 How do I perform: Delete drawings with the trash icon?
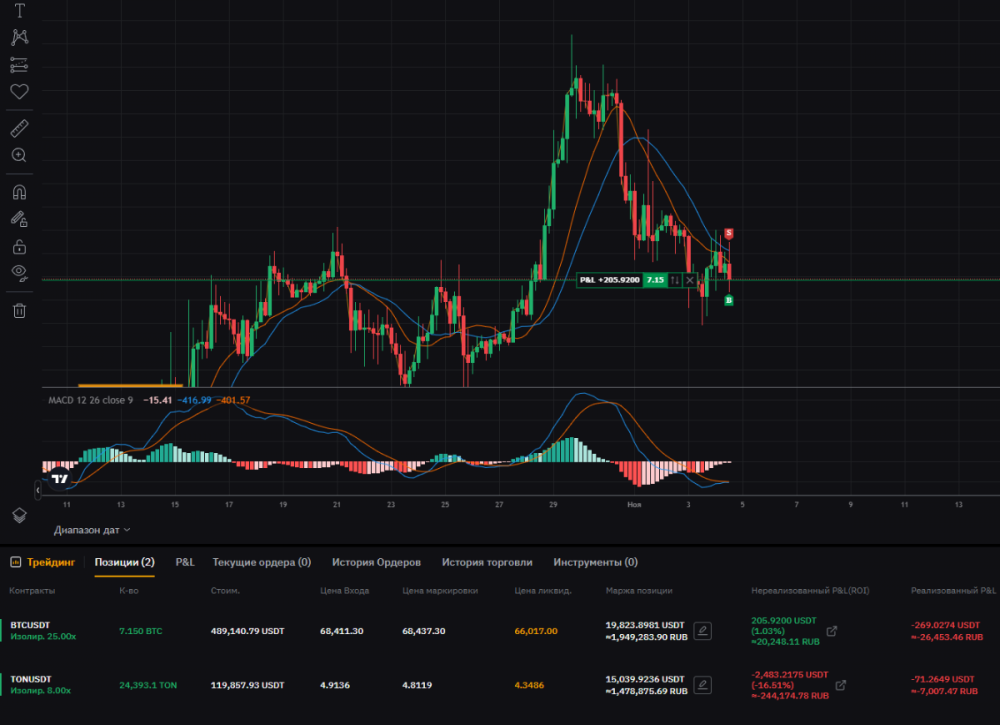pos(19,310)
